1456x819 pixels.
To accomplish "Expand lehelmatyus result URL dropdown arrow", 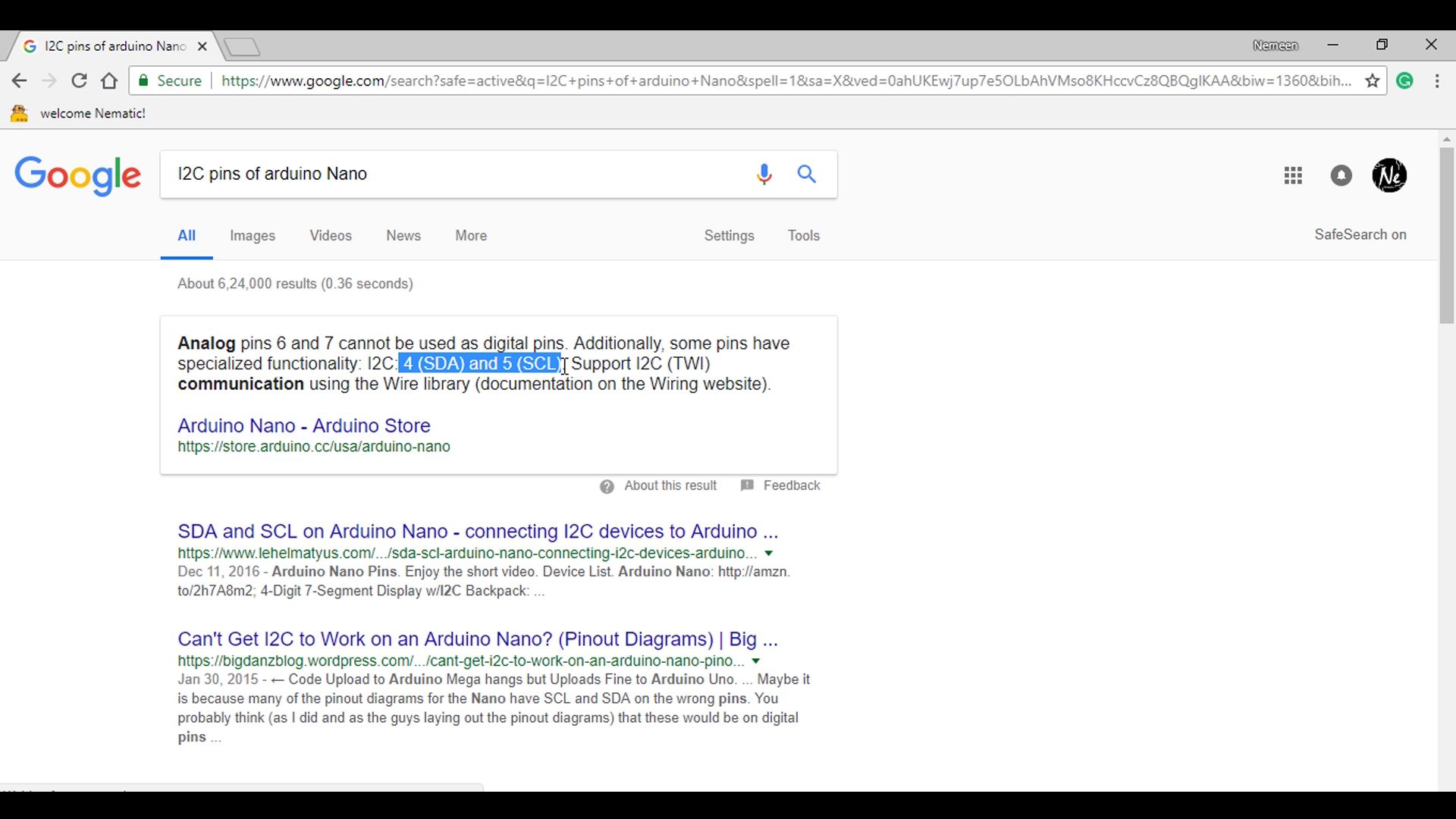I will point(769,554).
